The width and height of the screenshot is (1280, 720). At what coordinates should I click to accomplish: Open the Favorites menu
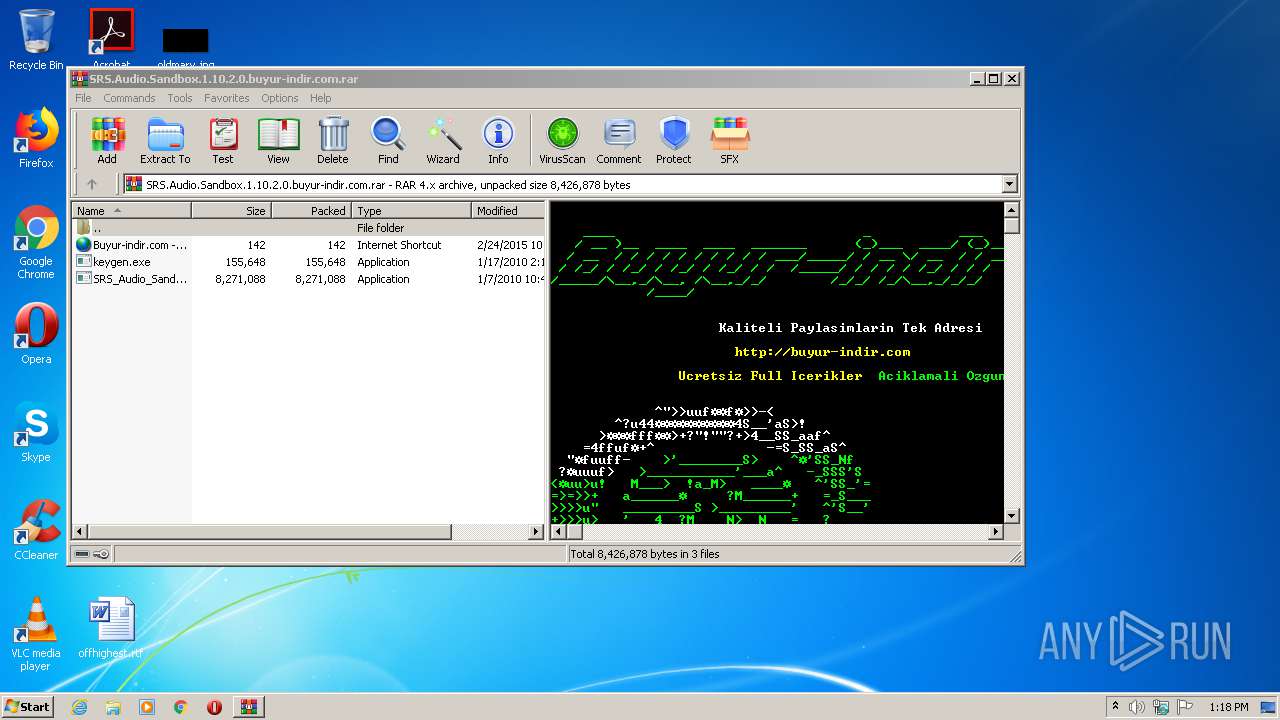pos(227,98)
